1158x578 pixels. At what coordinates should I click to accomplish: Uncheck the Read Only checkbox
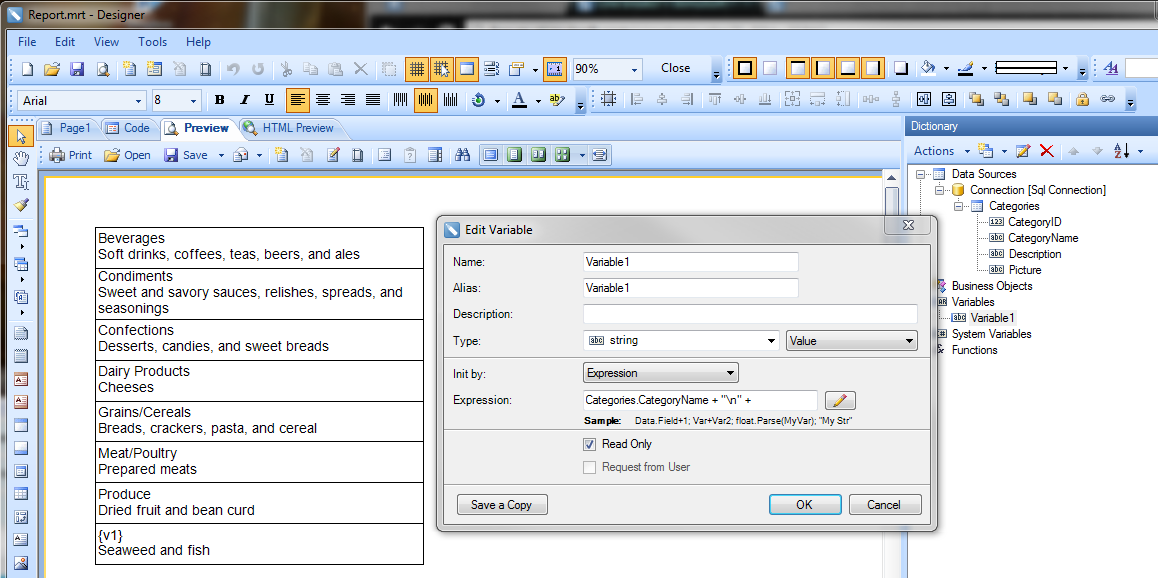coord(589,444)
